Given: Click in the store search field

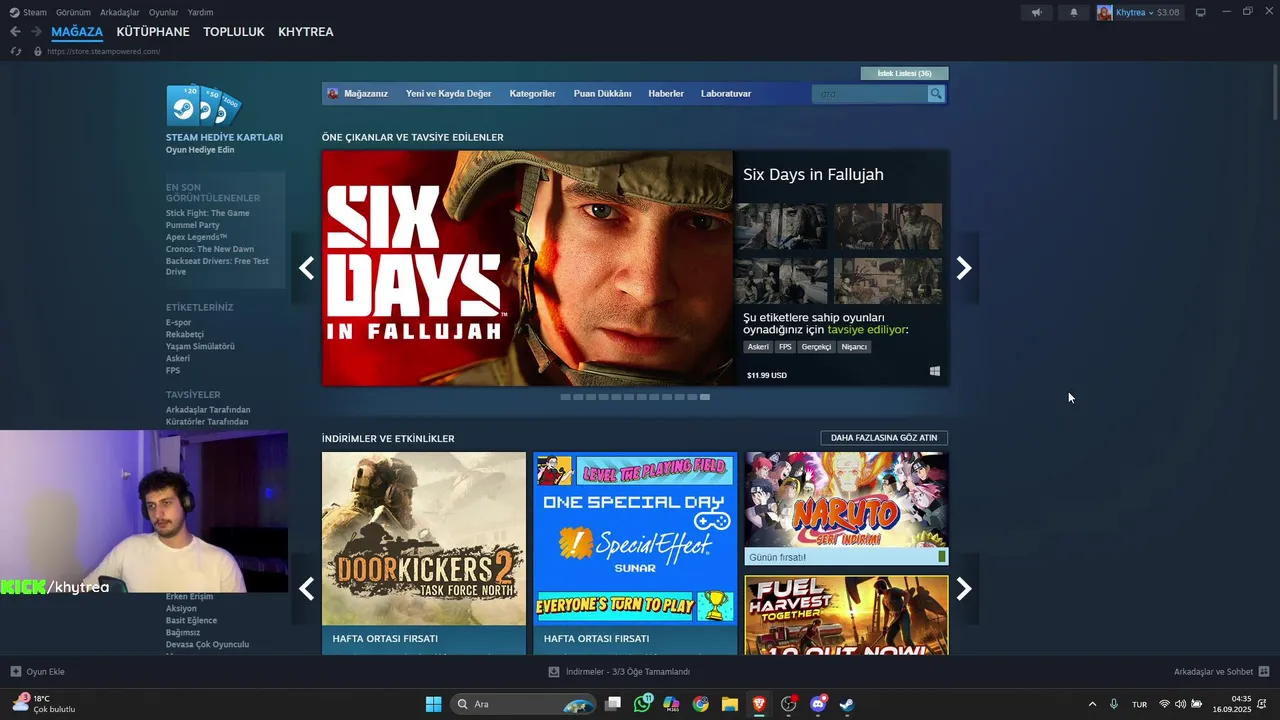Looking at the screenshot, I should click(x=870, y=94).
